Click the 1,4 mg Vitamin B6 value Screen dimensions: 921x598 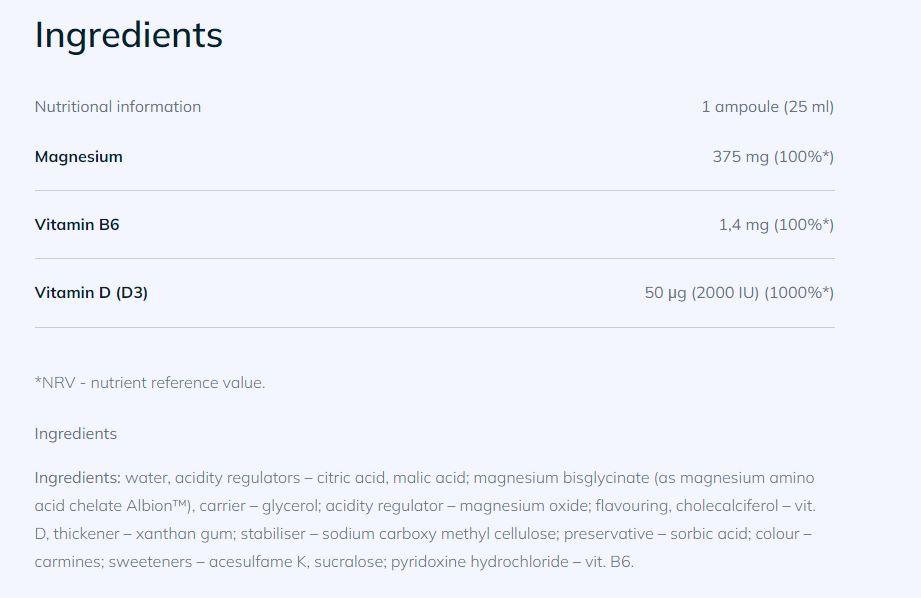[x=776, y=225]
